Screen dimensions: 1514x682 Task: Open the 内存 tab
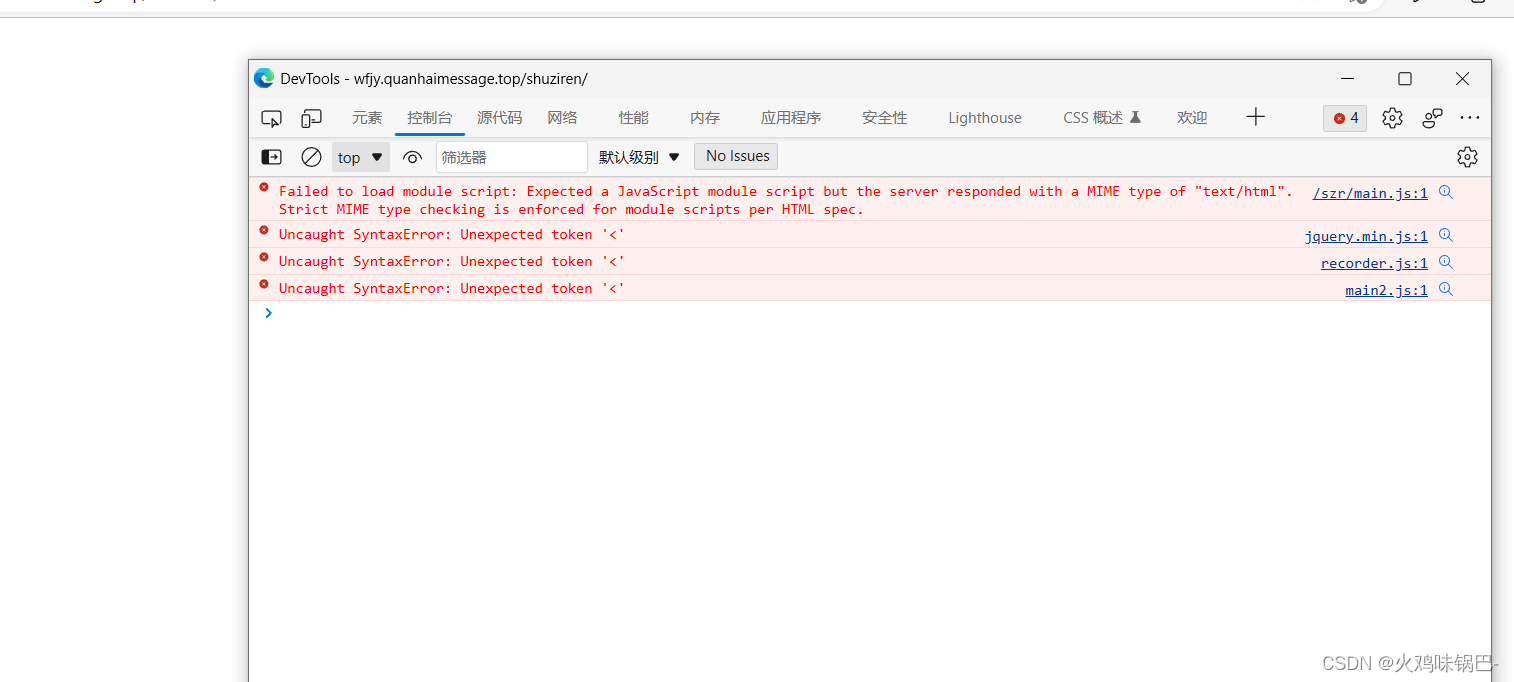point(704,118)
